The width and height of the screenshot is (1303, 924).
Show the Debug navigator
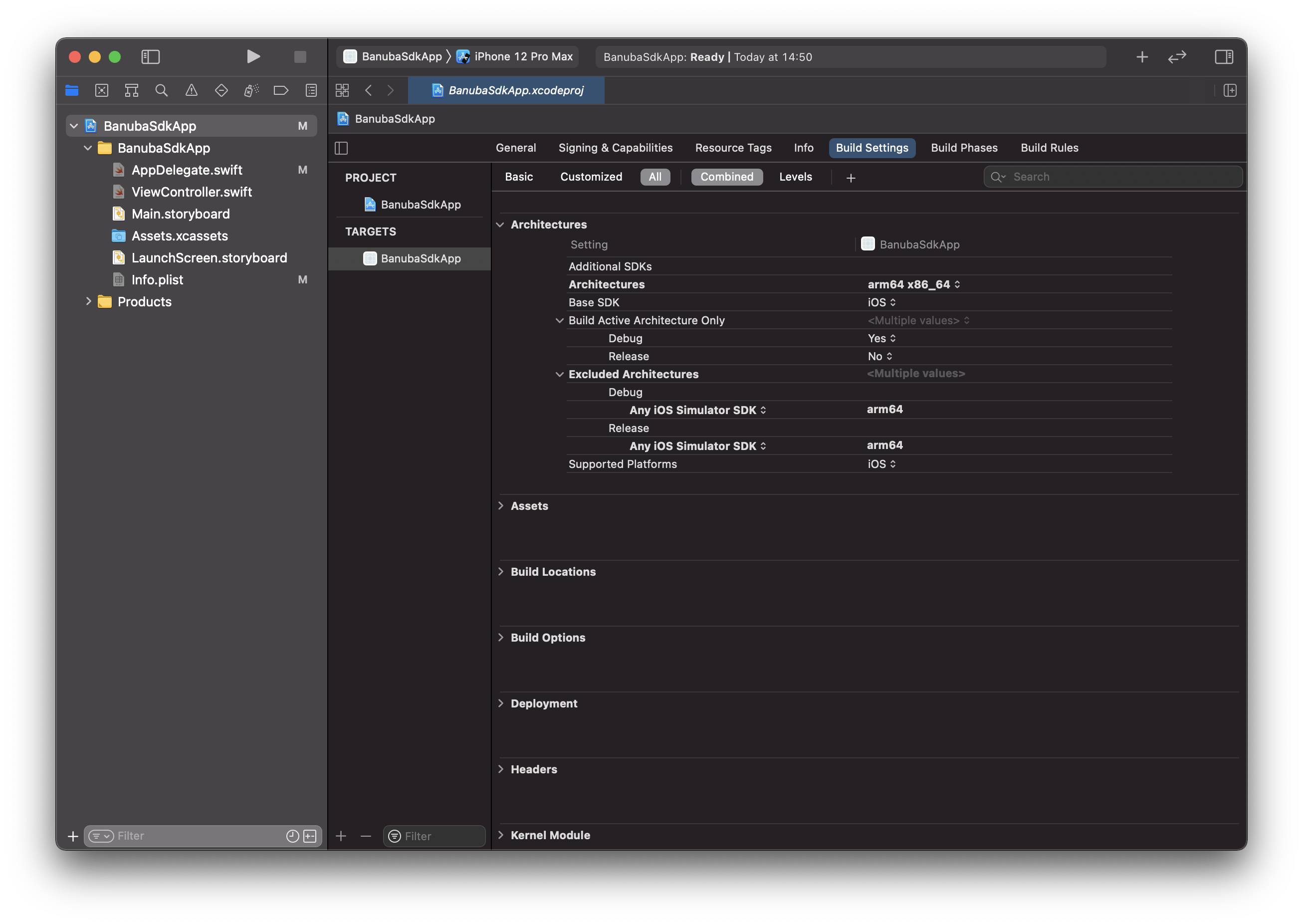[x=251, y=90]
